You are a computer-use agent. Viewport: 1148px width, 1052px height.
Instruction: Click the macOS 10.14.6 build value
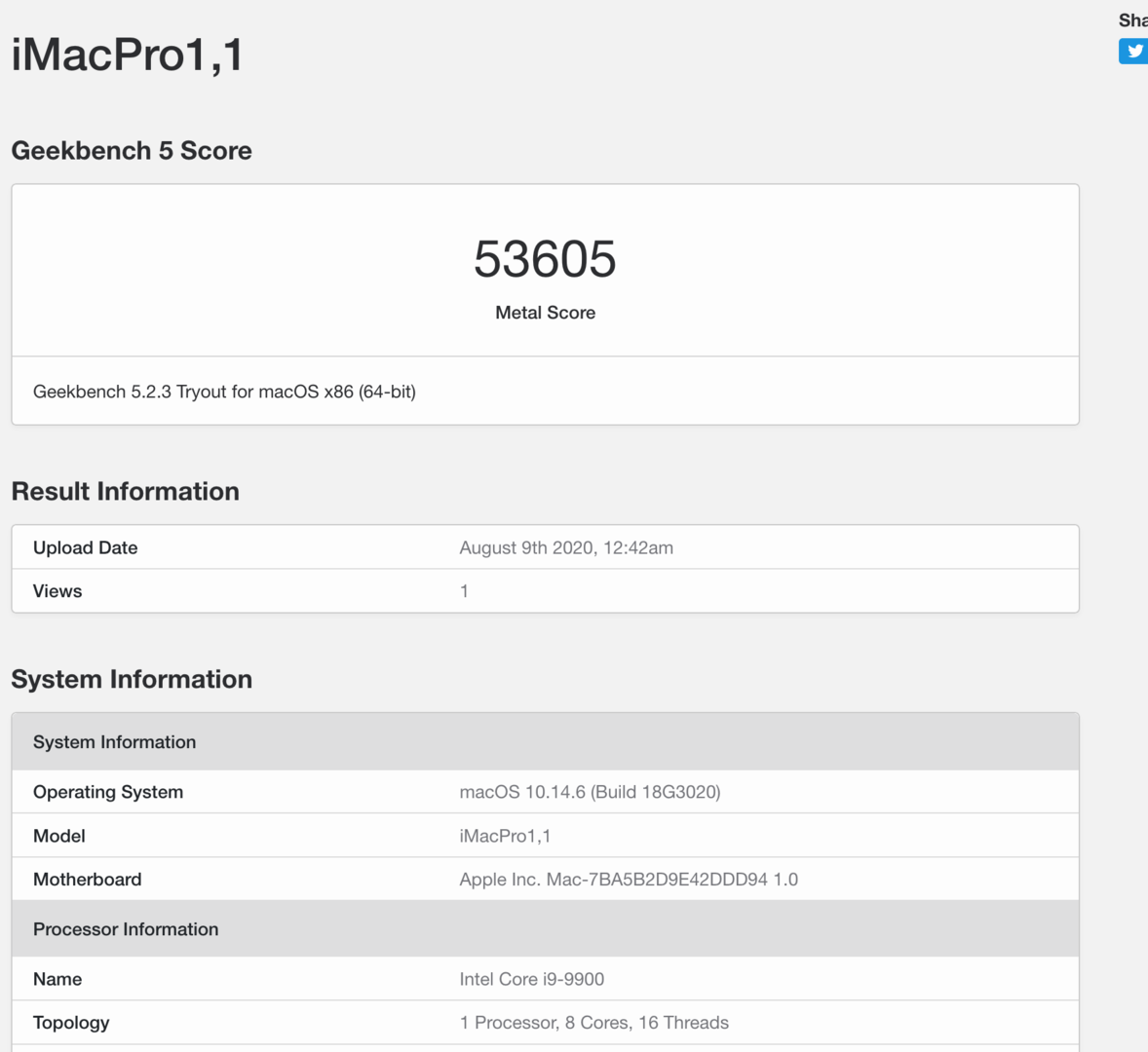tap(590, 792)
